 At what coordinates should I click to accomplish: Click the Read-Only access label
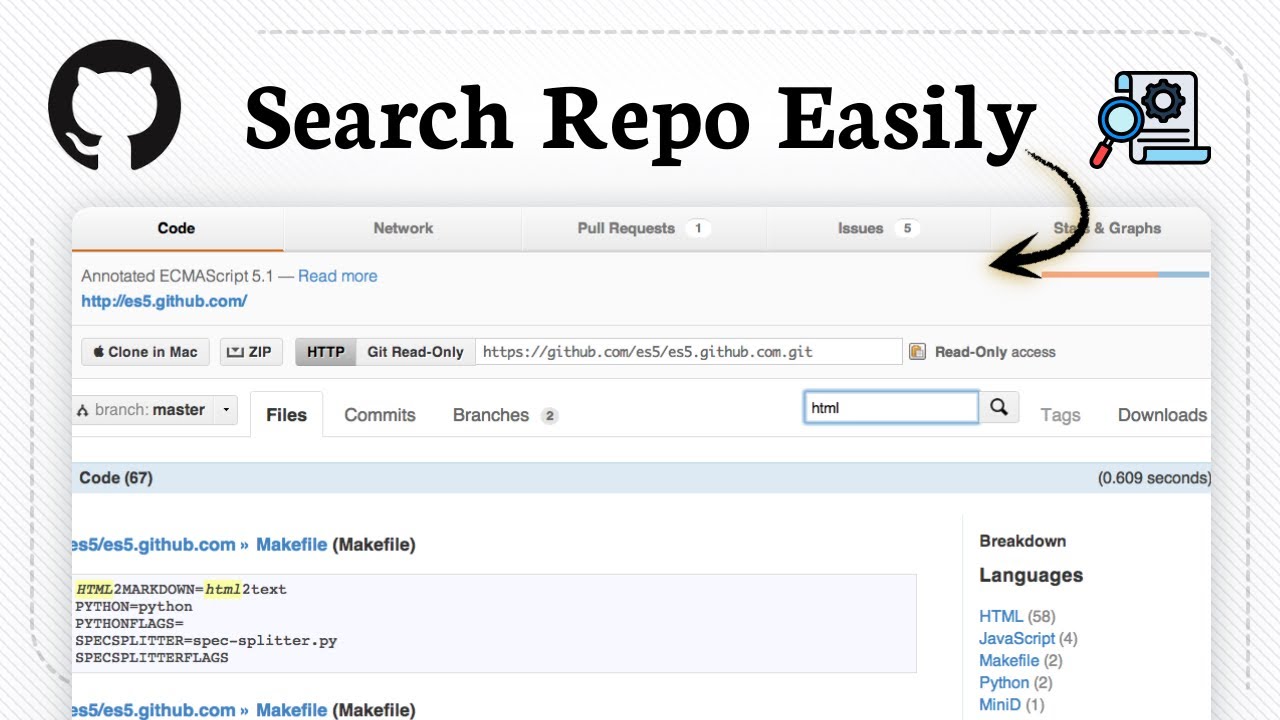pos(995,352)
